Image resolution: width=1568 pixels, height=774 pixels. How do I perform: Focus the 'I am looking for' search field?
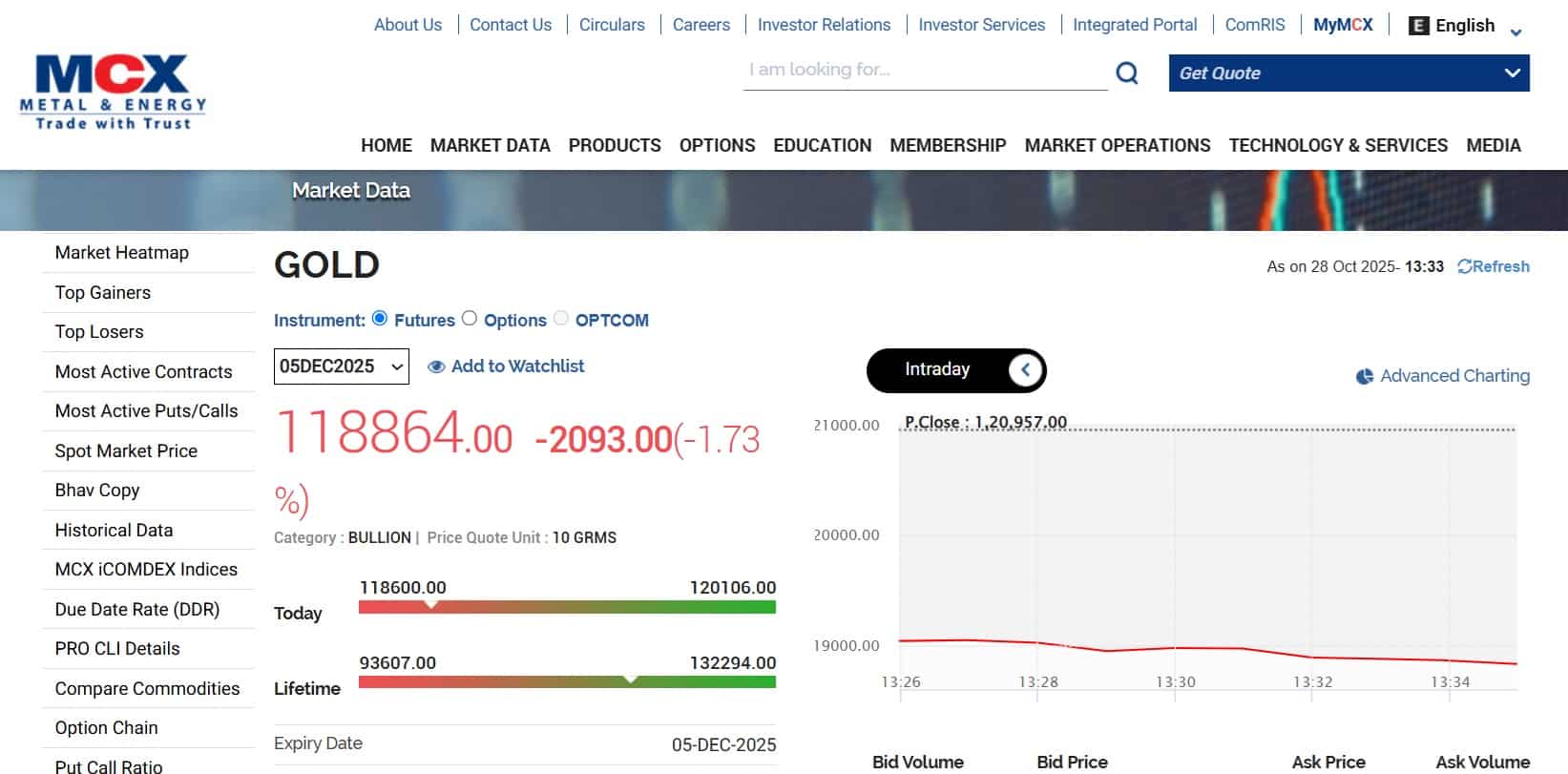coord(926,71)
